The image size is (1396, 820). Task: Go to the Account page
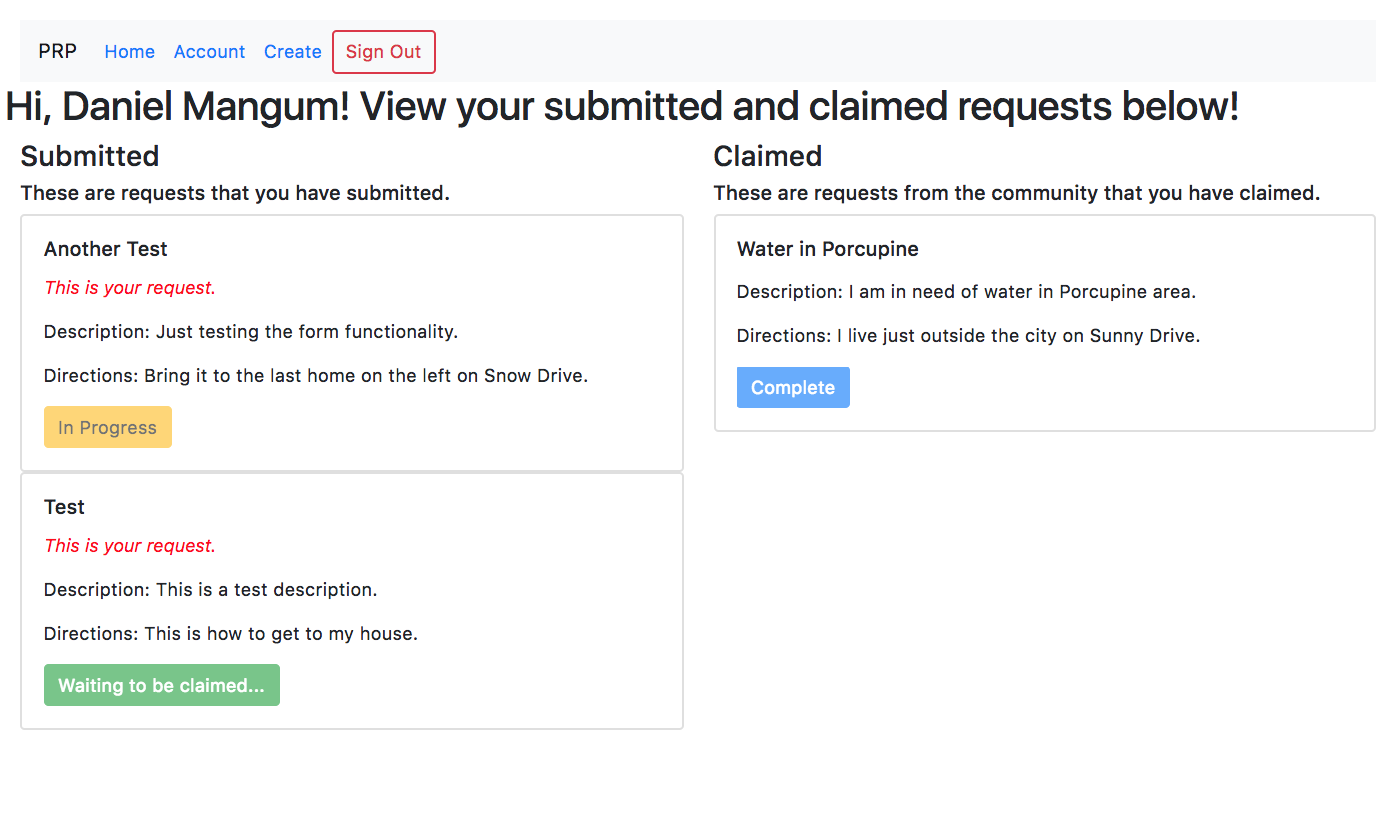[x=209, y=52]
